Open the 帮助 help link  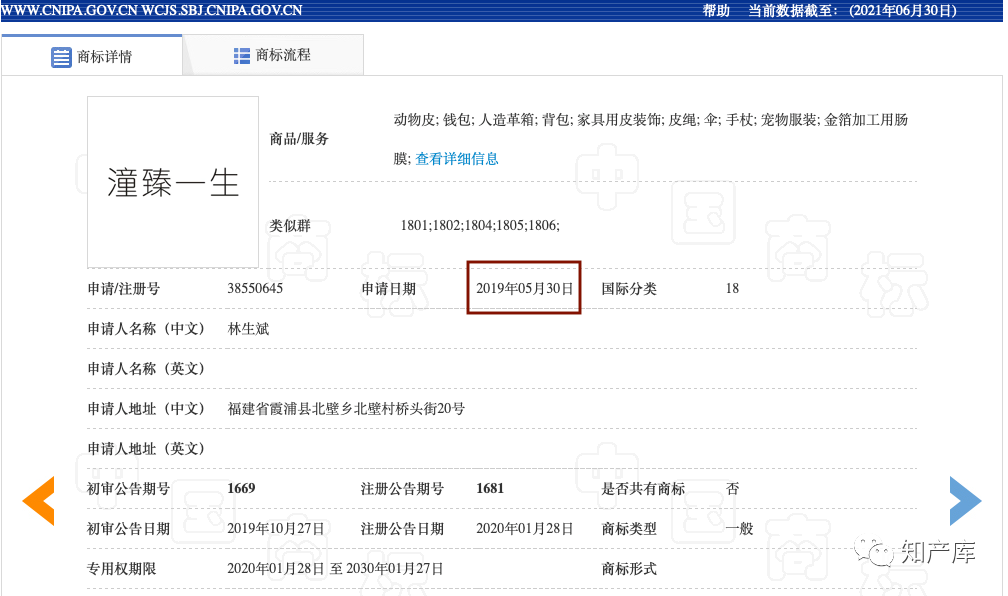[716, 11]
